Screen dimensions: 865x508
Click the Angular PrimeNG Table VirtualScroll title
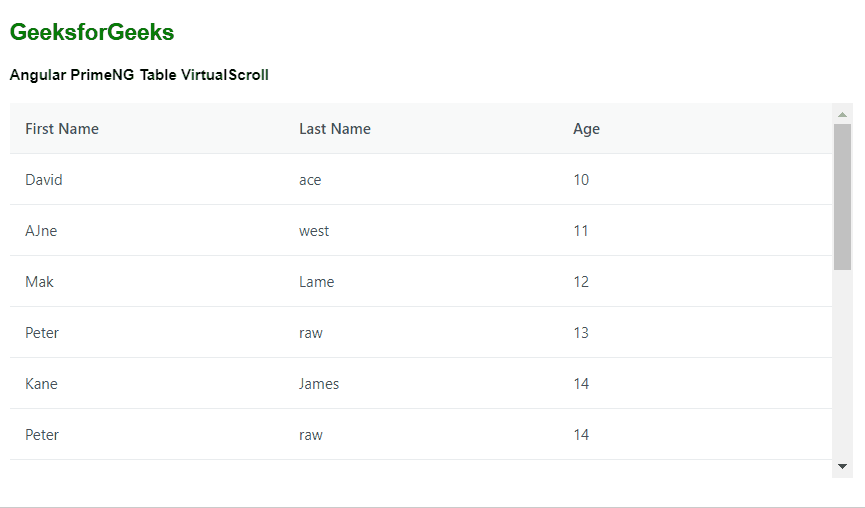[139, 75]
